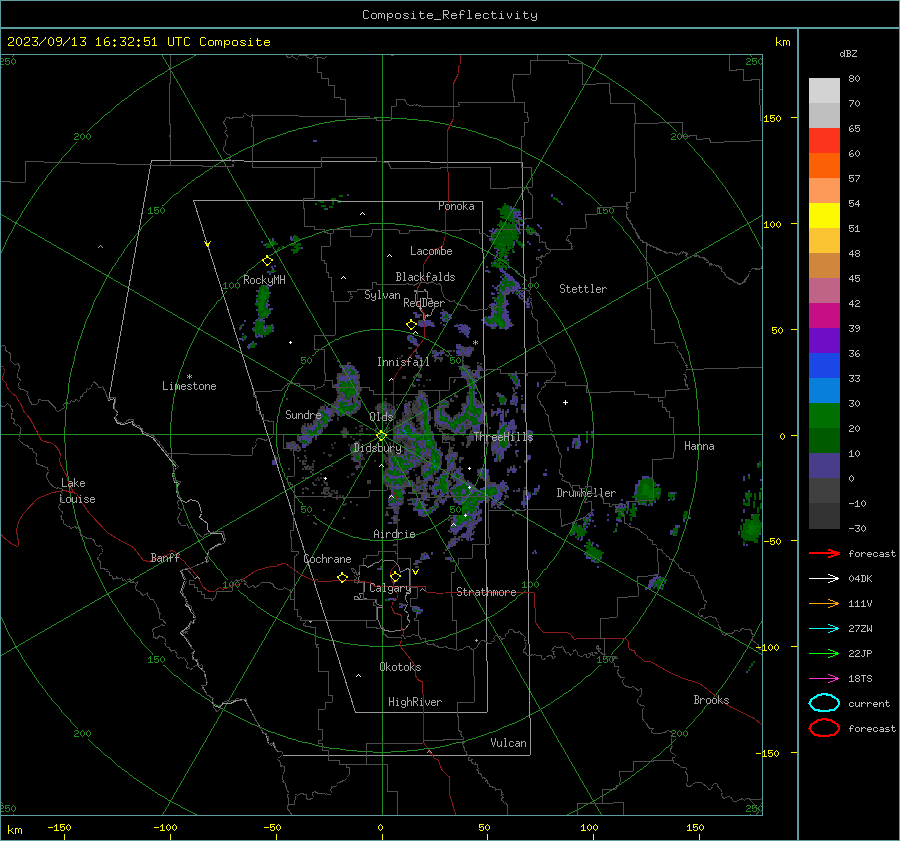Click the Blackfalds label
The height and width of the screenshot is (841, 900).
(x=425, y=277)
